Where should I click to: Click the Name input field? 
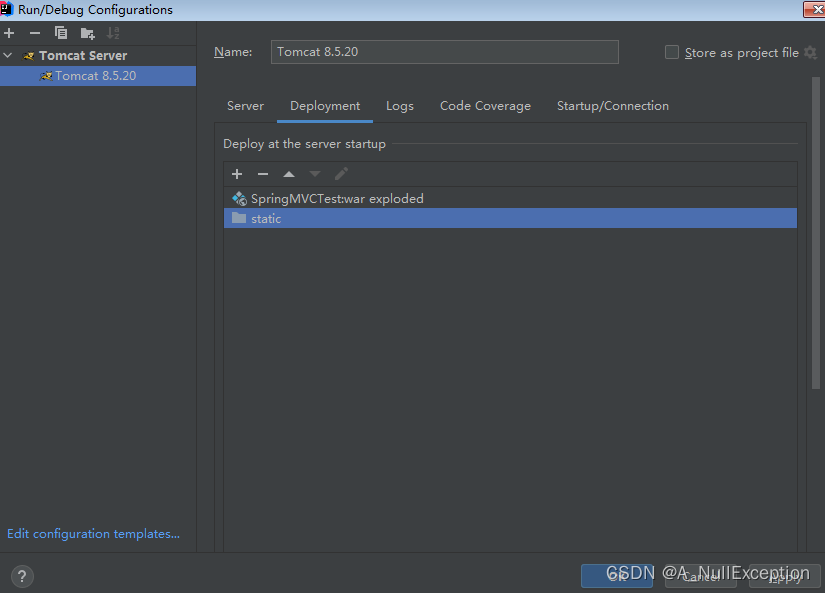[445, 52]
